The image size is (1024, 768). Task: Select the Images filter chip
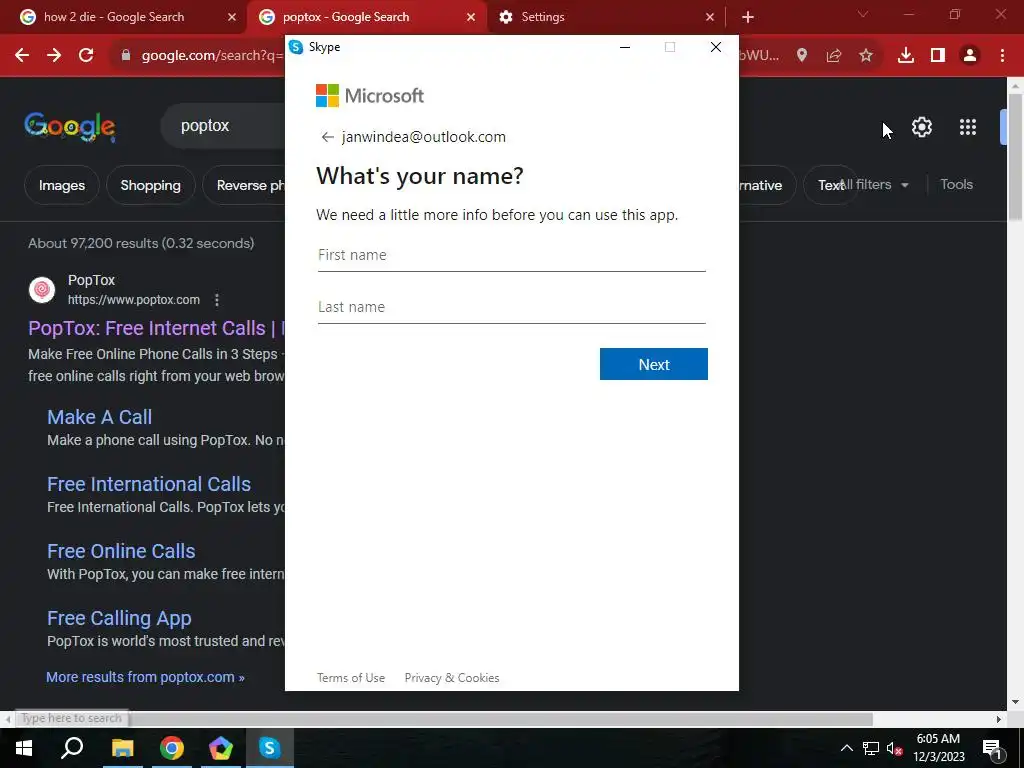[62, 185]
